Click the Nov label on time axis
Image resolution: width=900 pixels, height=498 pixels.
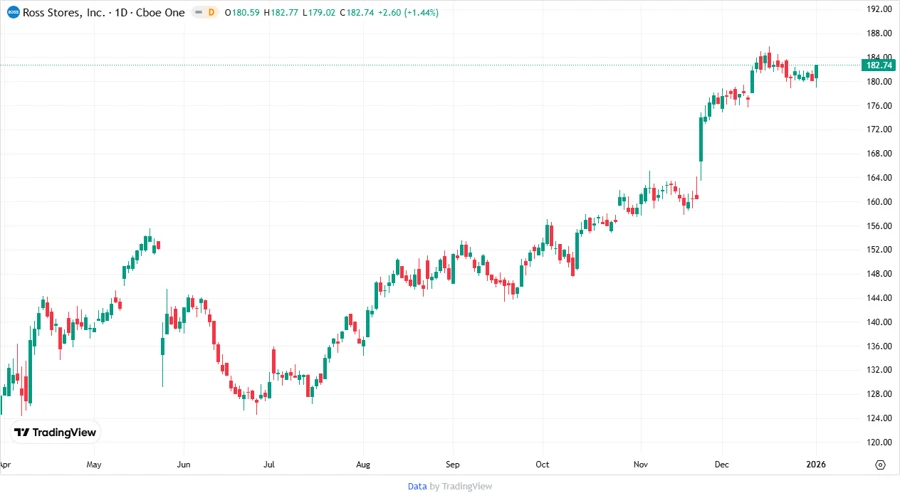641,464
